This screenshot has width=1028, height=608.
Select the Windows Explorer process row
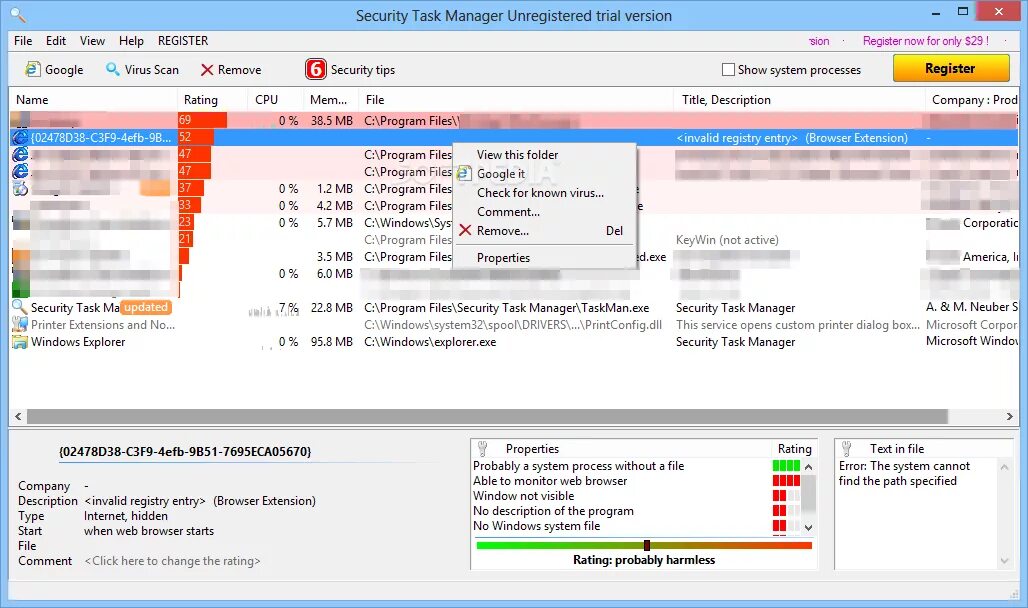[x=514, y=342]
